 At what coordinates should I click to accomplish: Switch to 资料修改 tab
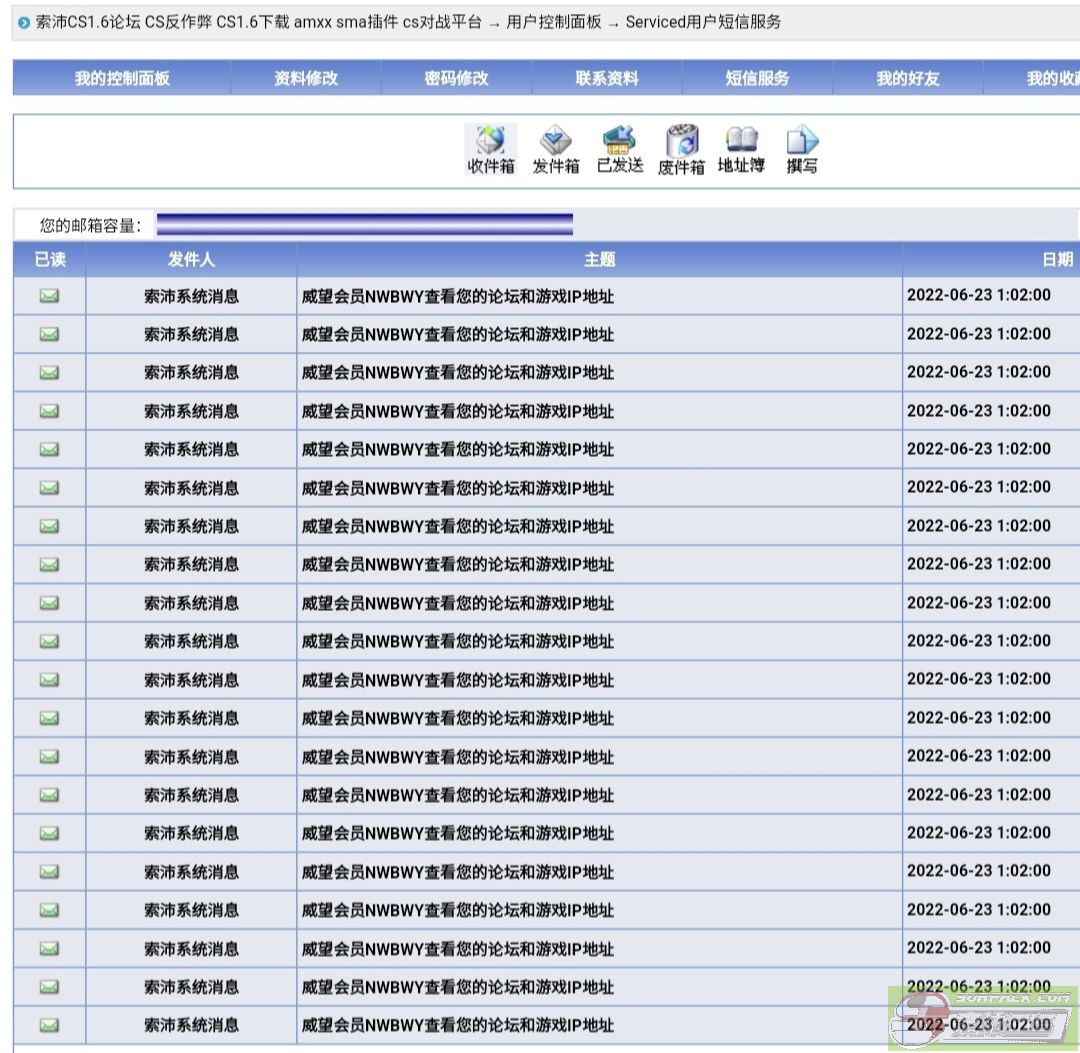[x=306, y=79]
